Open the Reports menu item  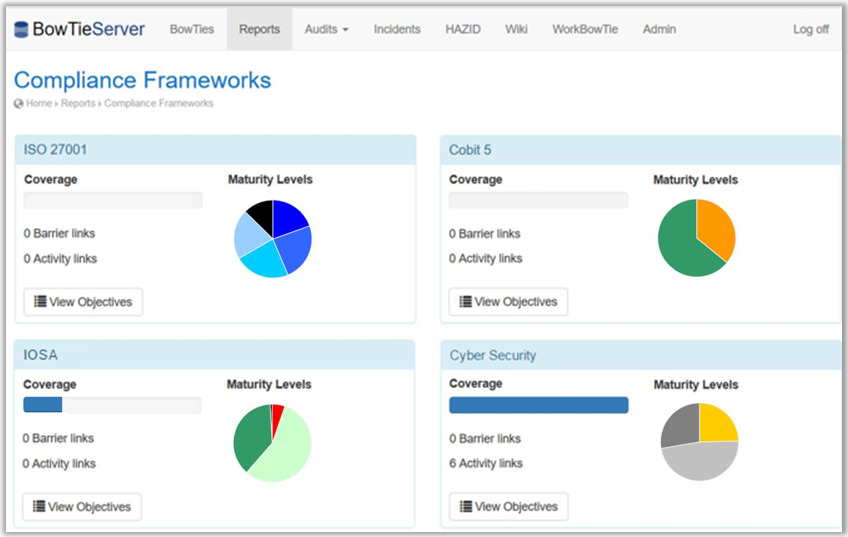tap(259, 29)
